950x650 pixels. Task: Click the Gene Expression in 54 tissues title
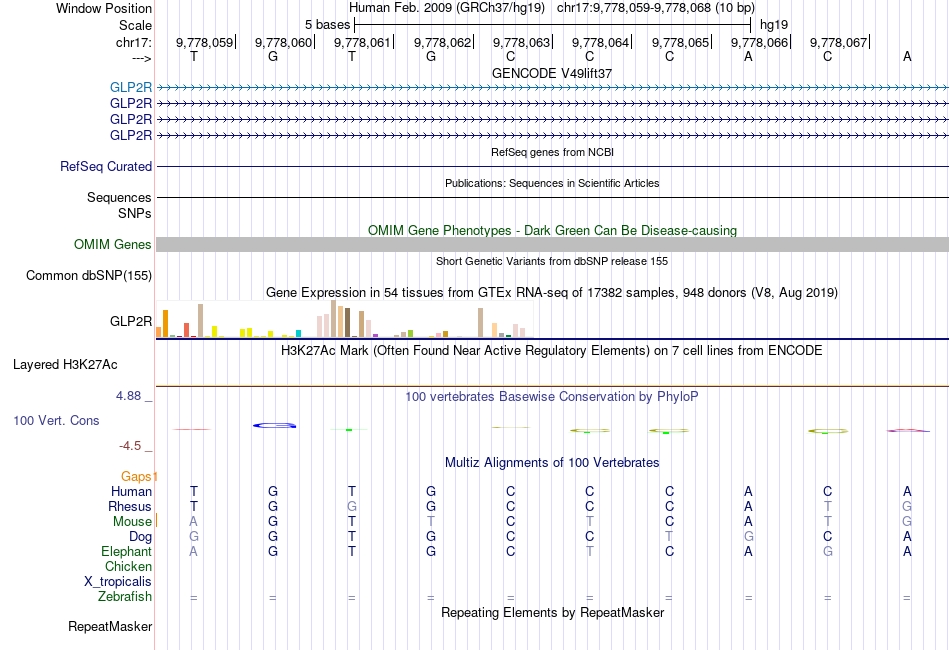(x=552, y=293)
